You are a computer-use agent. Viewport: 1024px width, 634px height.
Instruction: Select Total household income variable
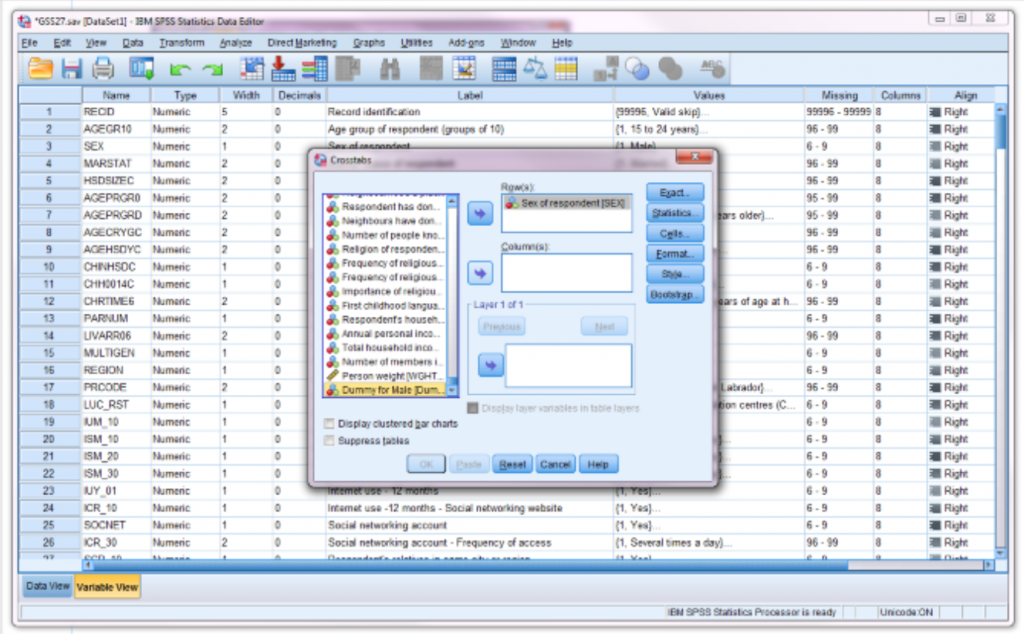pos(386,347)
